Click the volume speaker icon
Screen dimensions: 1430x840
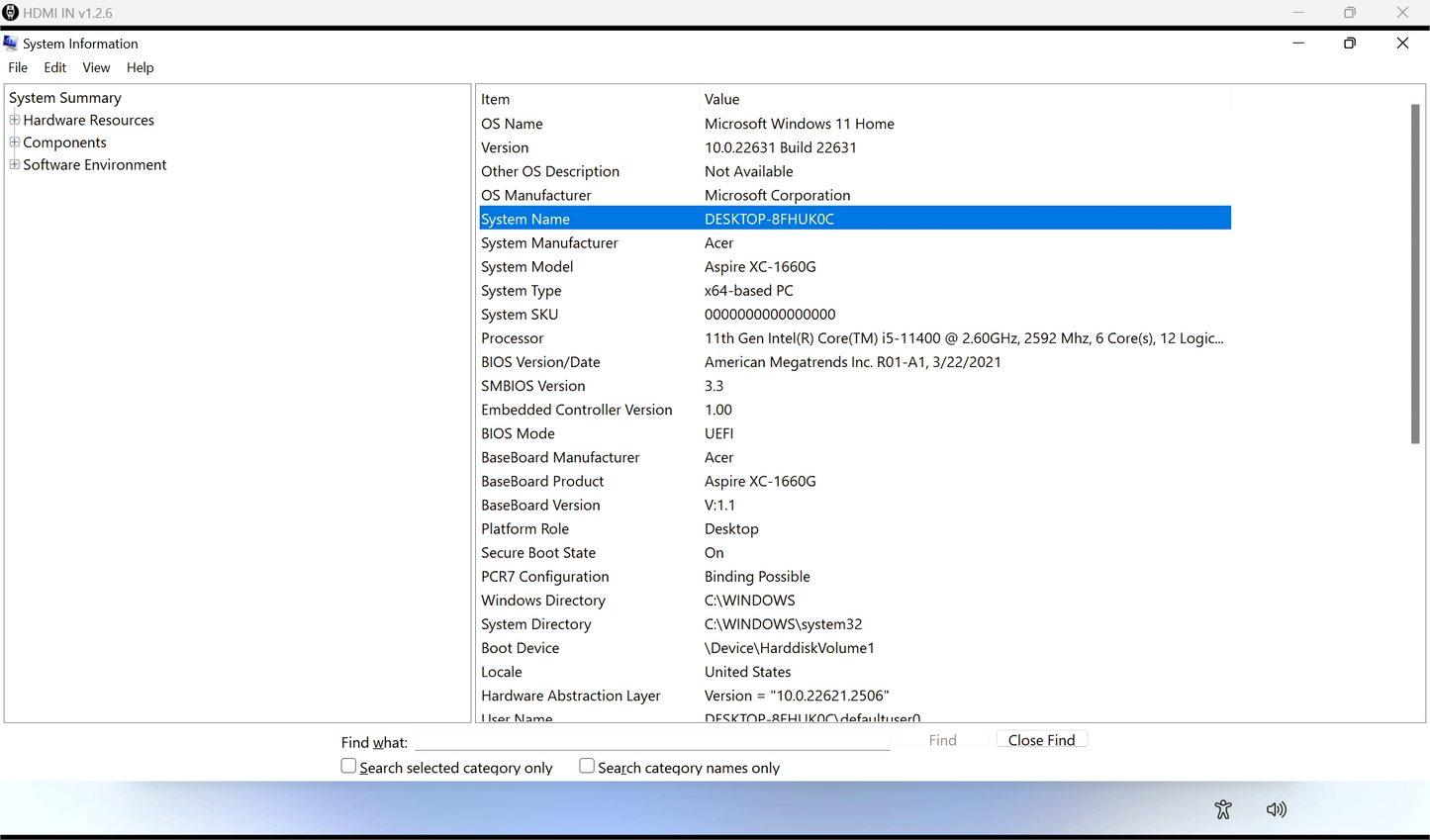[1277, 809]
